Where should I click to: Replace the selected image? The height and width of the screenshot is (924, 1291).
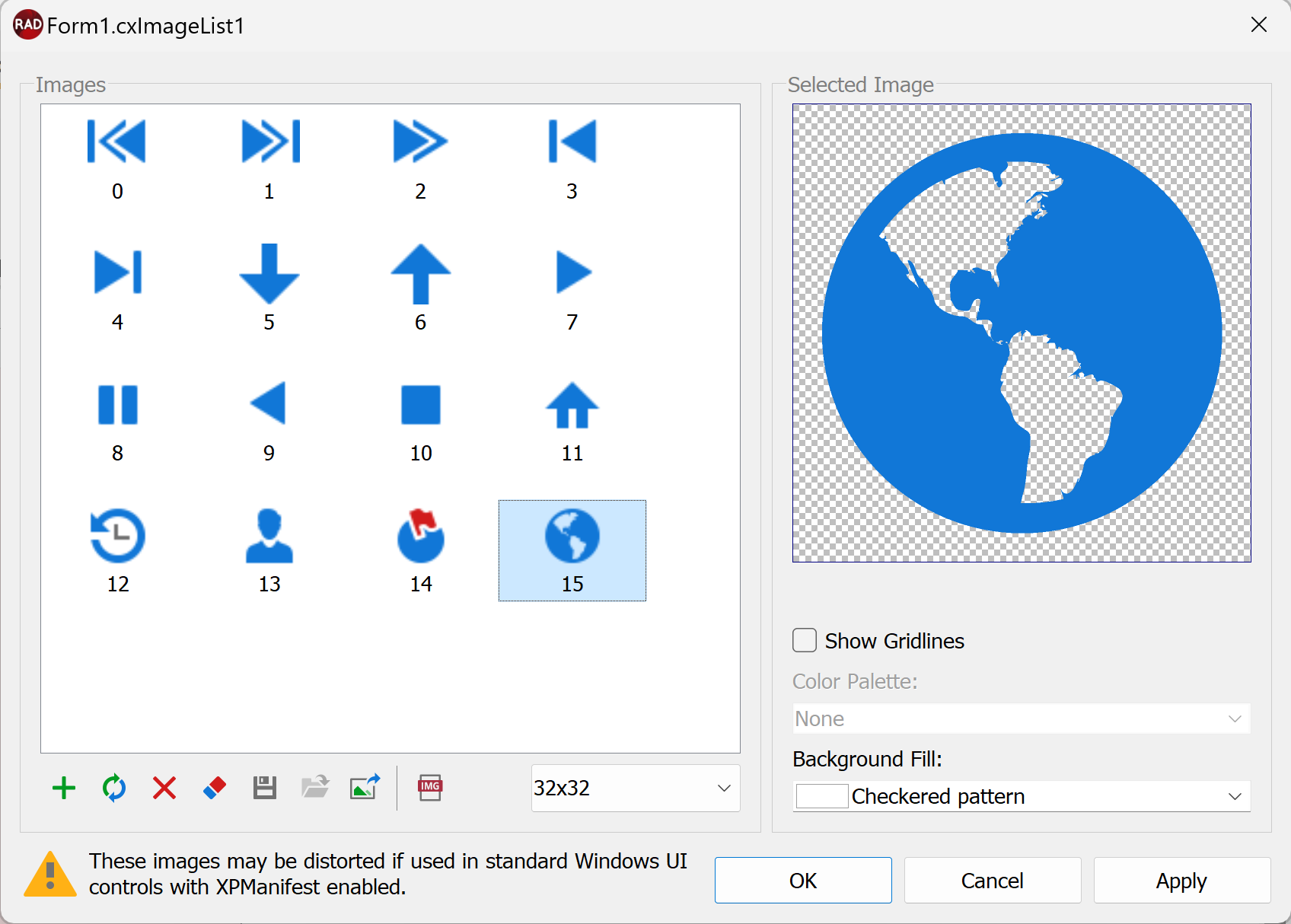113,789
